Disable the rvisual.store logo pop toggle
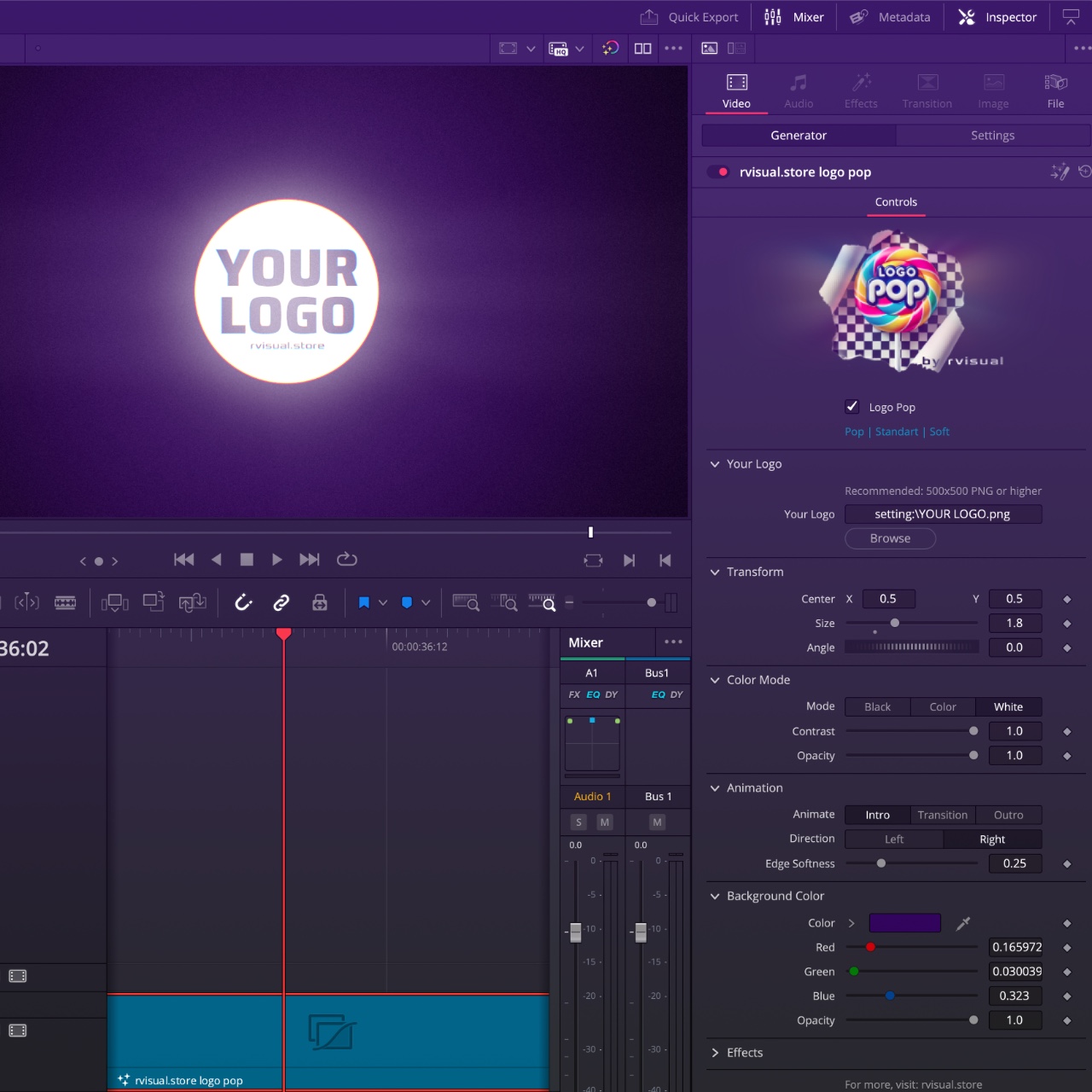 pos(718,172)
